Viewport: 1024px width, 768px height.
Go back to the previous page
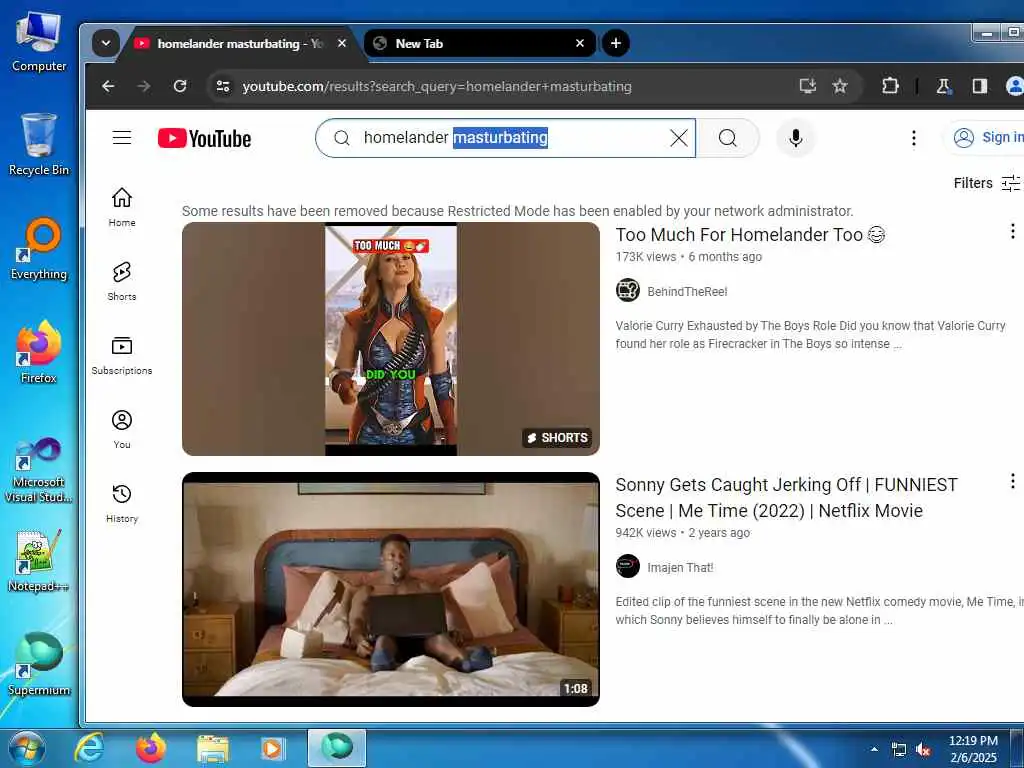pos(108,86)
